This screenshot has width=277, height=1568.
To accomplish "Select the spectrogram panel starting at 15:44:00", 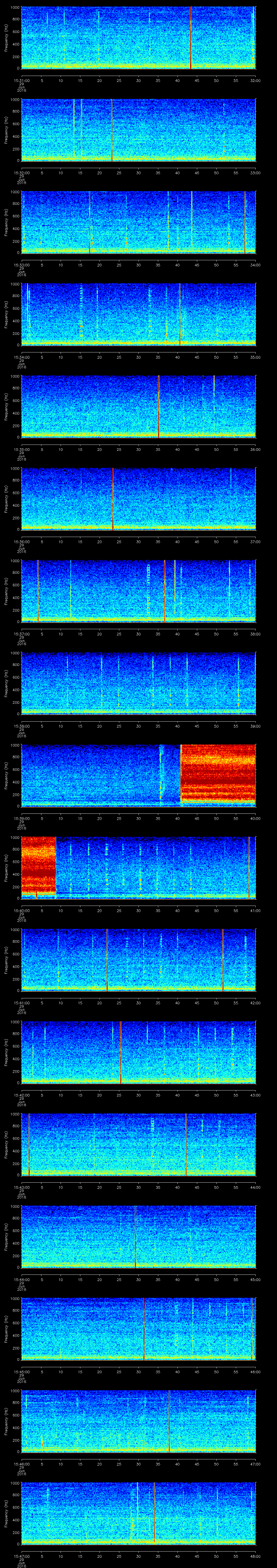I will click(138, 1237).
